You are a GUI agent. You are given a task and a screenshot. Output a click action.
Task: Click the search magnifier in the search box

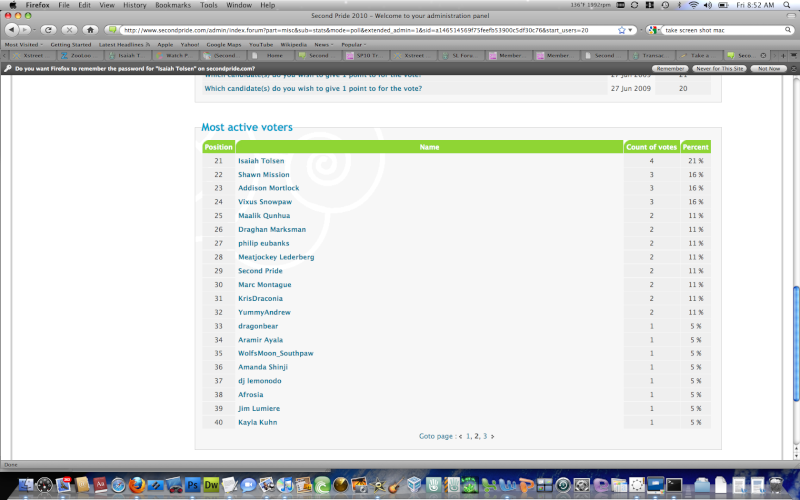(788, 30)
